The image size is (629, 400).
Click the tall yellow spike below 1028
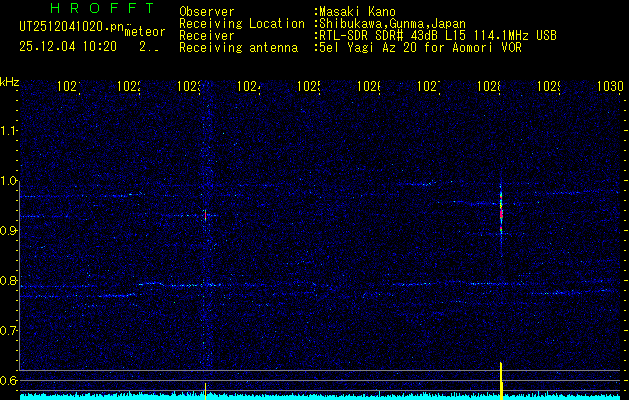(x=501, y=381)
